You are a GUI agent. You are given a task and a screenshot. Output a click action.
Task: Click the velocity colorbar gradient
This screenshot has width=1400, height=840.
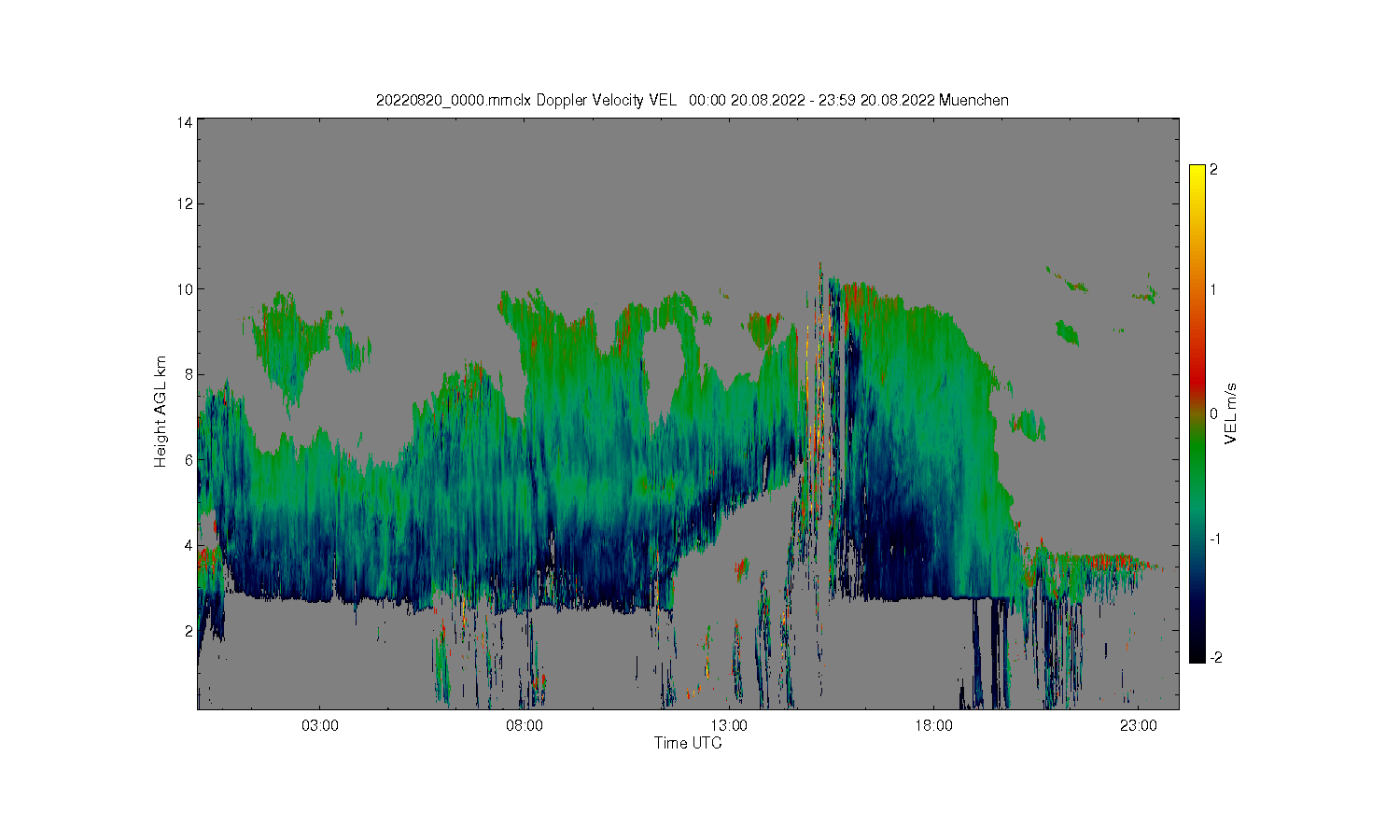pos(1197,413)
